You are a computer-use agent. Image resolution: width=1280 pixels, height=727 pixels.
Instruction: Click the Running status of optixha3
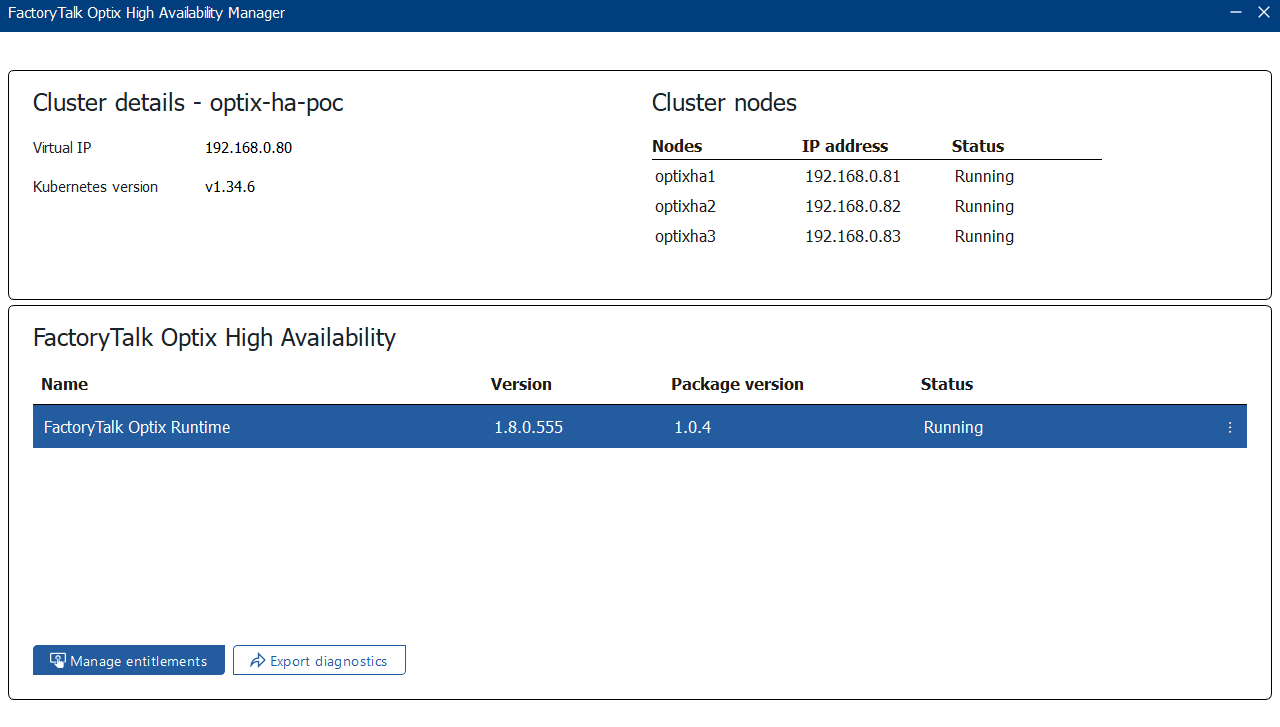(x=984, y=237)
